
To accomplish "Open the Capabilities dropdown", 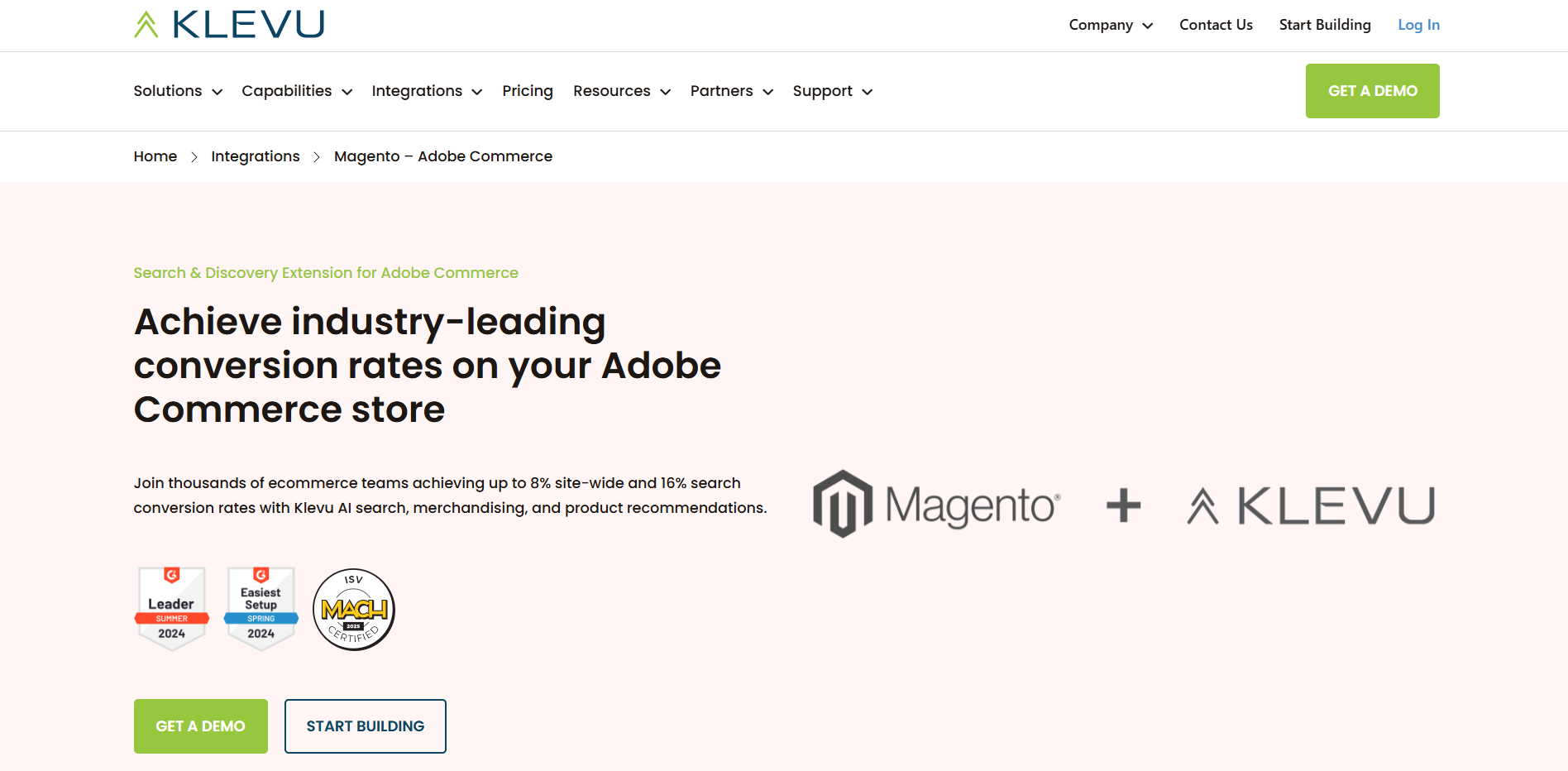I will point(297,91).
